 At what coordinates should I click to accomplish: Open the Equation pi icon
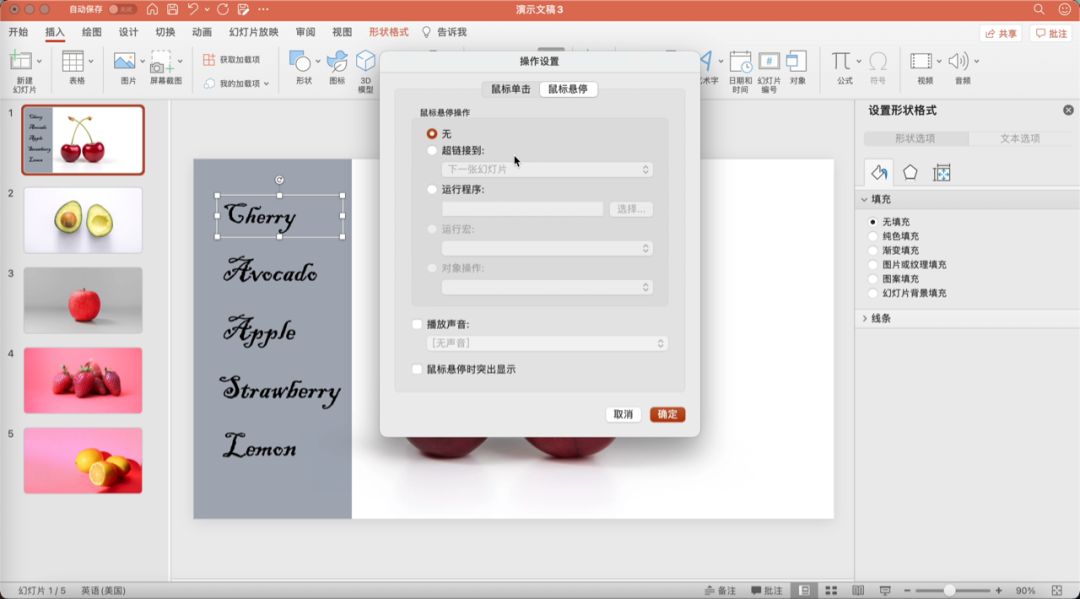[840, 61]
